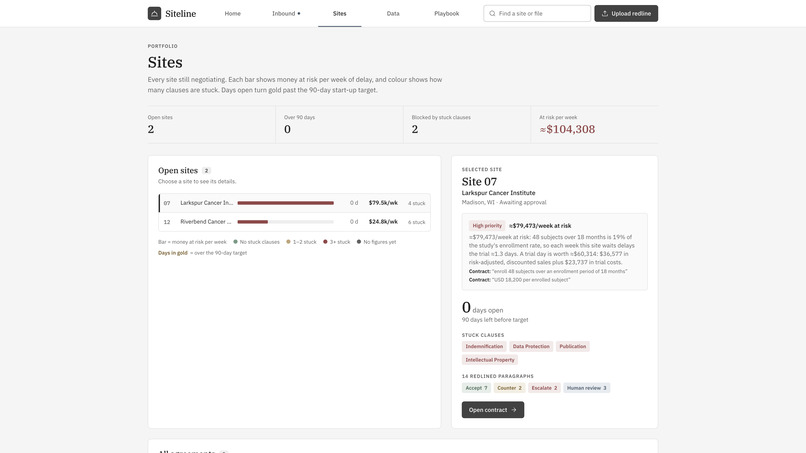Click the Data Protection clause tag
This screenshot has height=453, width=806.
[531, 347]
